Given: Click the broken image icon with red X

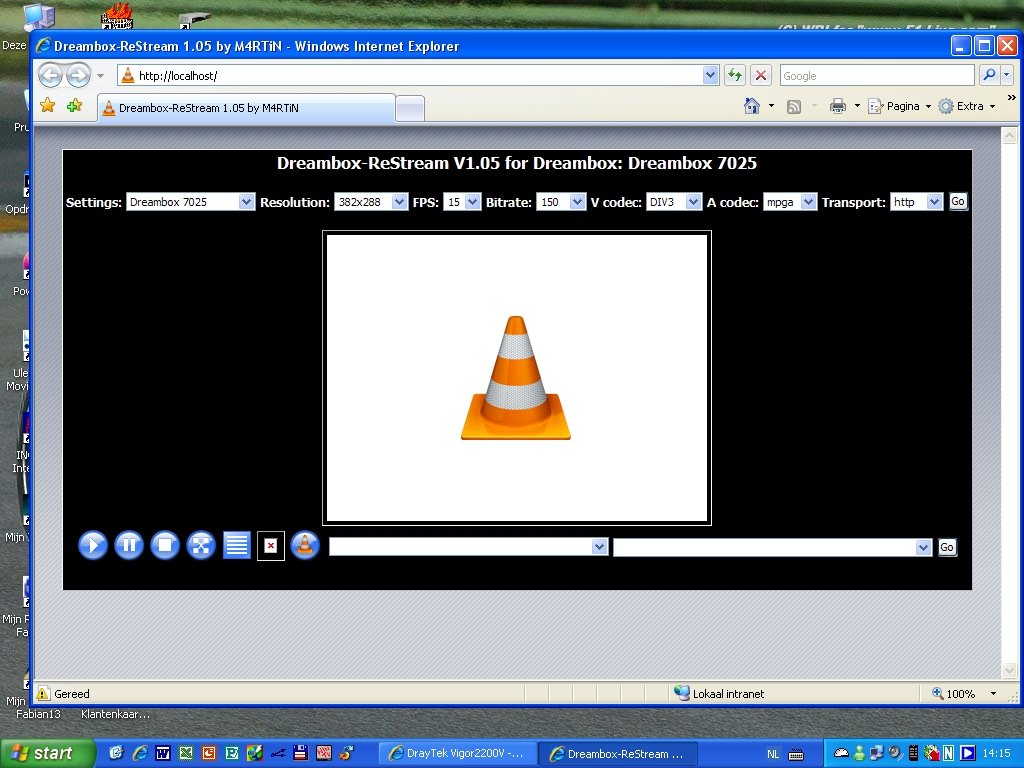Looking at the screenshot, I should [x=271, y=545].
